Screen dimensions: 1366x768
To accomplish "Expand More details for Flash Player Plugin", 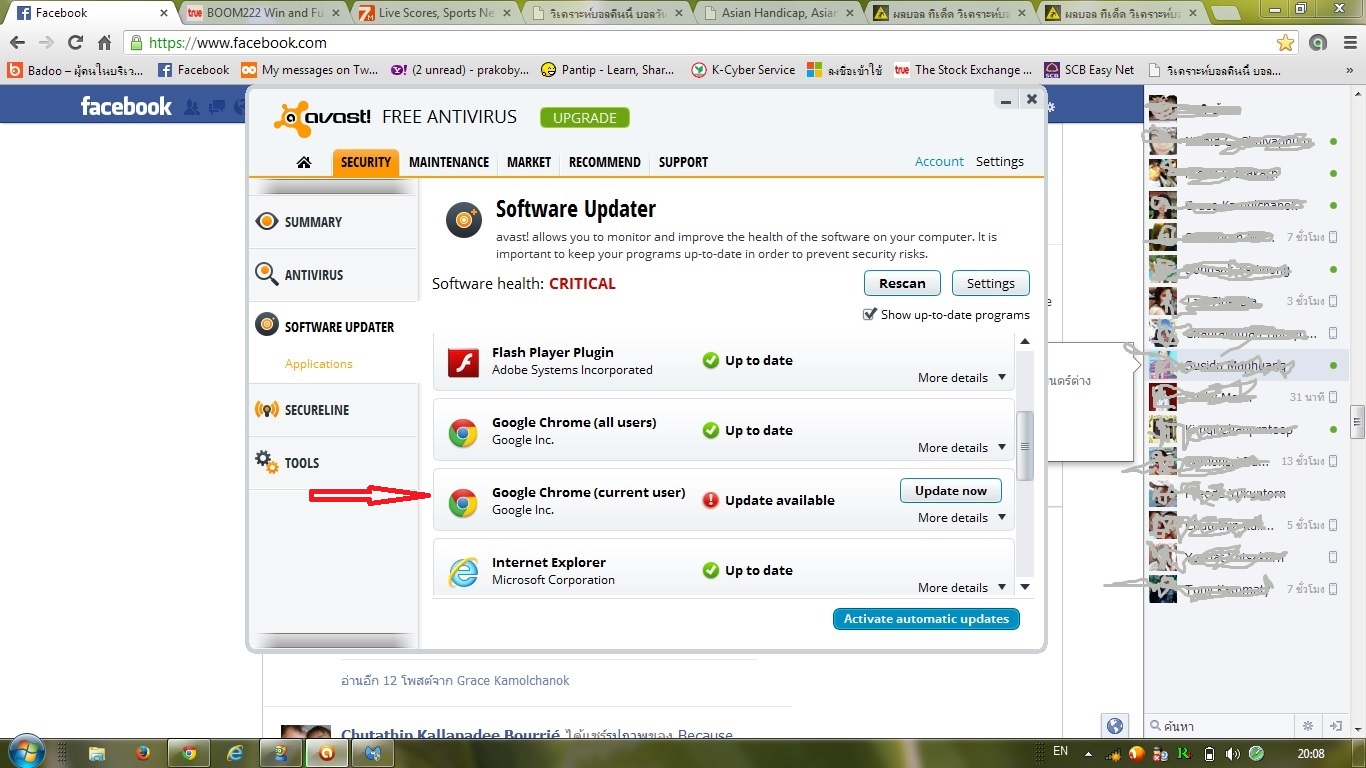I will tap(961, 377).
